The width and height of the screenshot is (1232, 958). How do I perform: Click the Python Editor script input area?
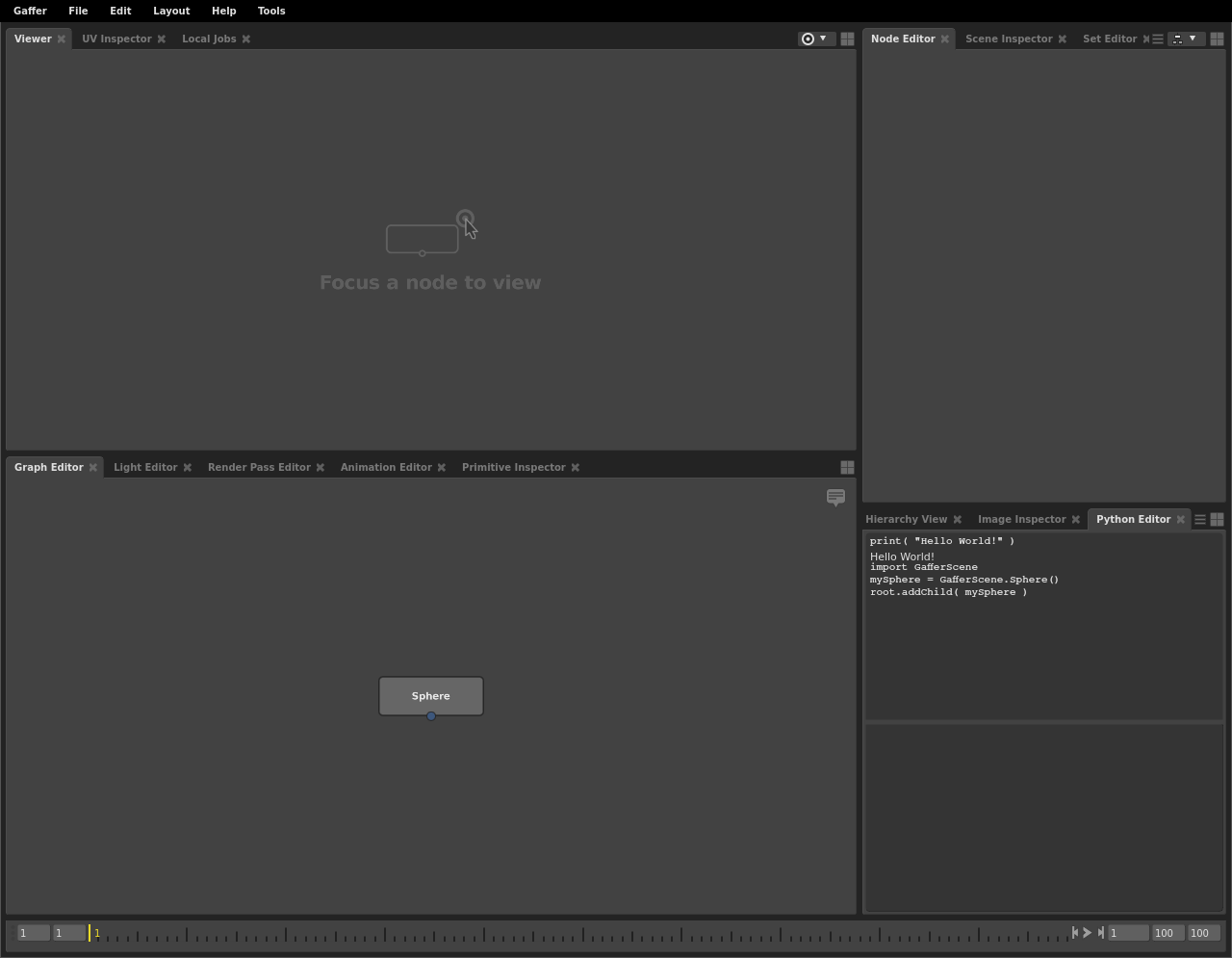tap(1044, 816)
